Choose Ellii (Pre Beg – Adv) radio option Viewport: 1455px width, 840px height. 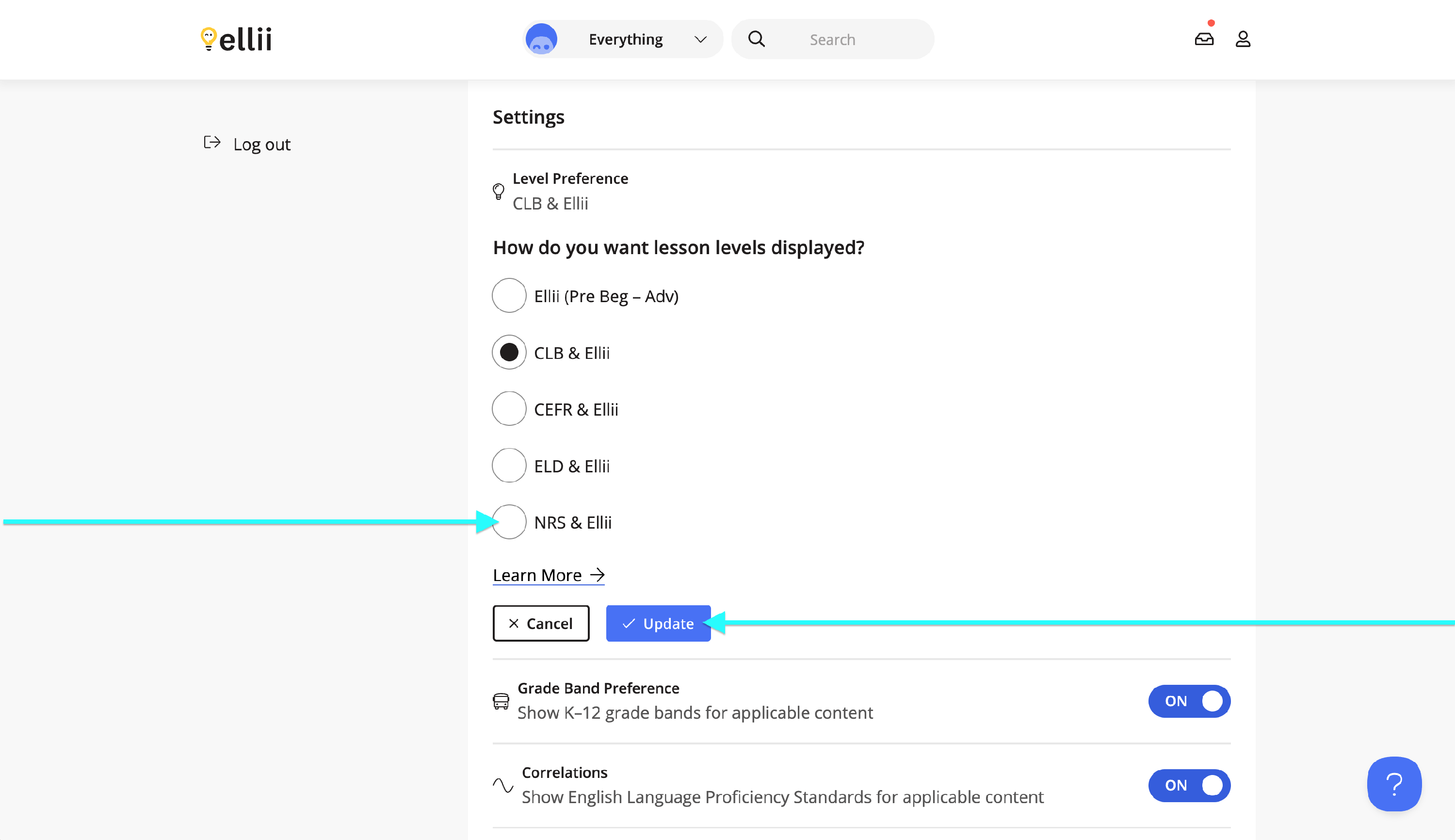click(x=509, y=296)
